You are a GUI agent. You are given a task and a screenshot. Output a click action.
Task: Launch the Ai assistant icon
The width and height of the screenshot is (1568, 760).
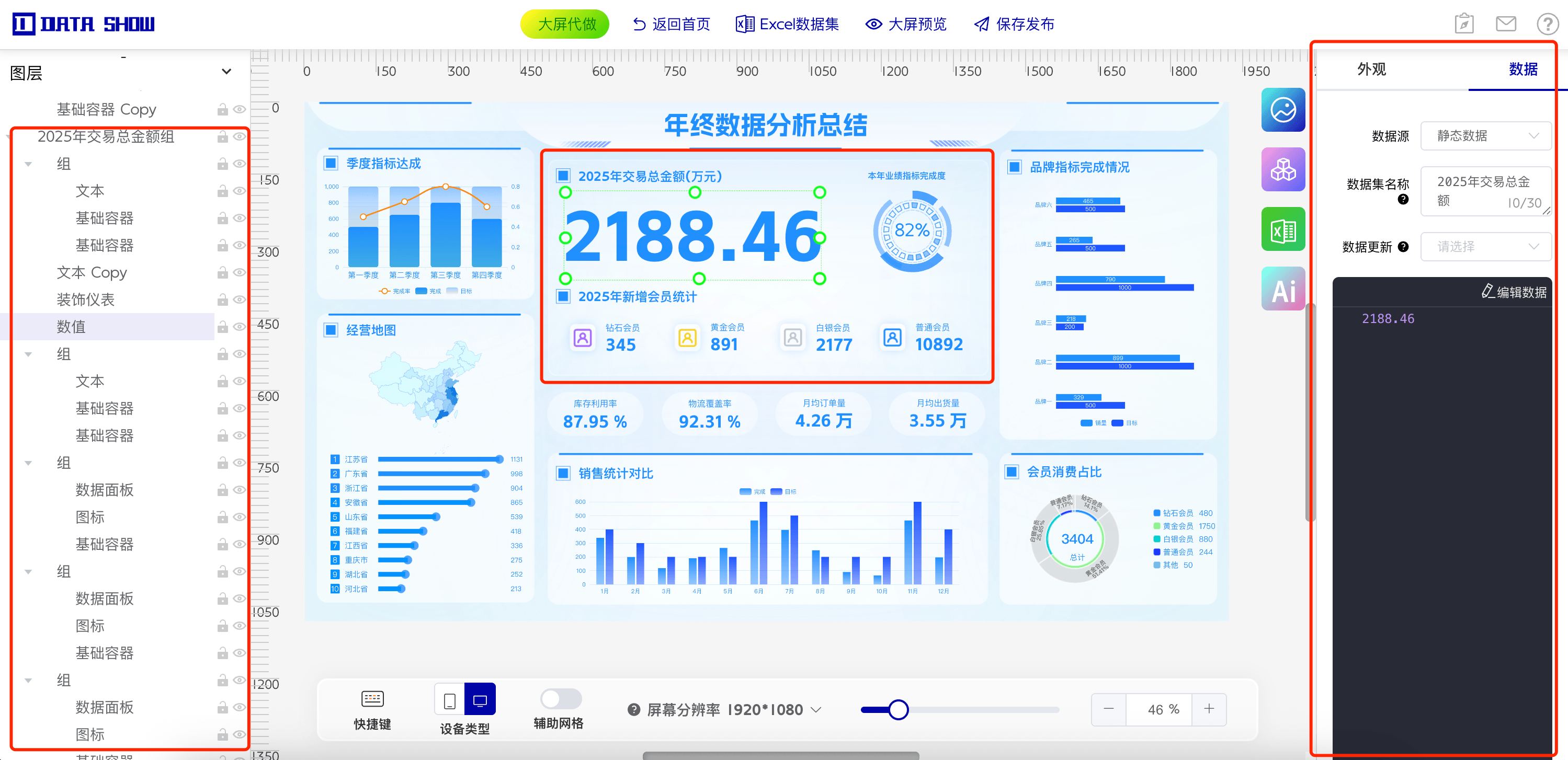point(1282,289)
